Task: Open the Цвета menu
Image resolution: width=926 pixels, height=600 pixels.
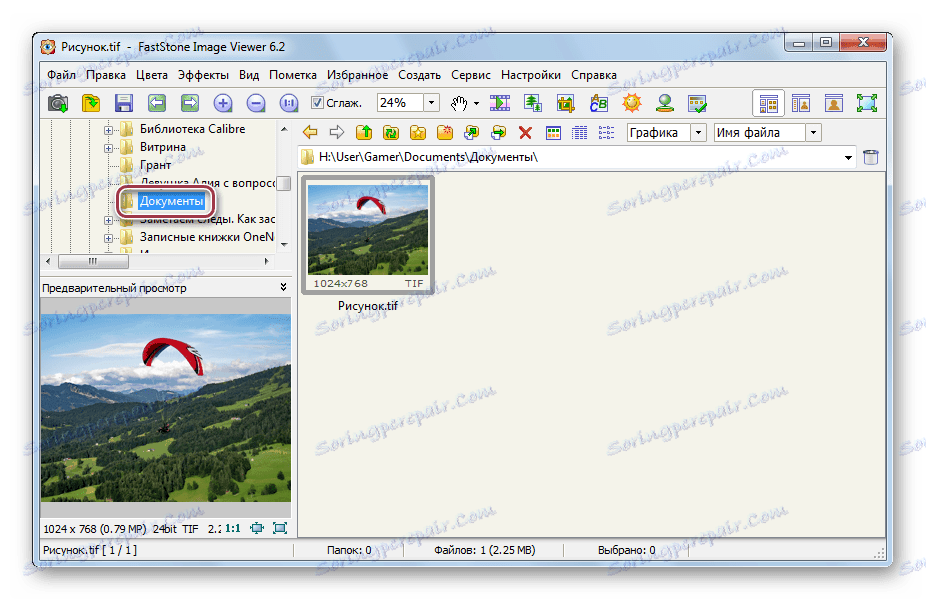Action: tap(152, 75)
